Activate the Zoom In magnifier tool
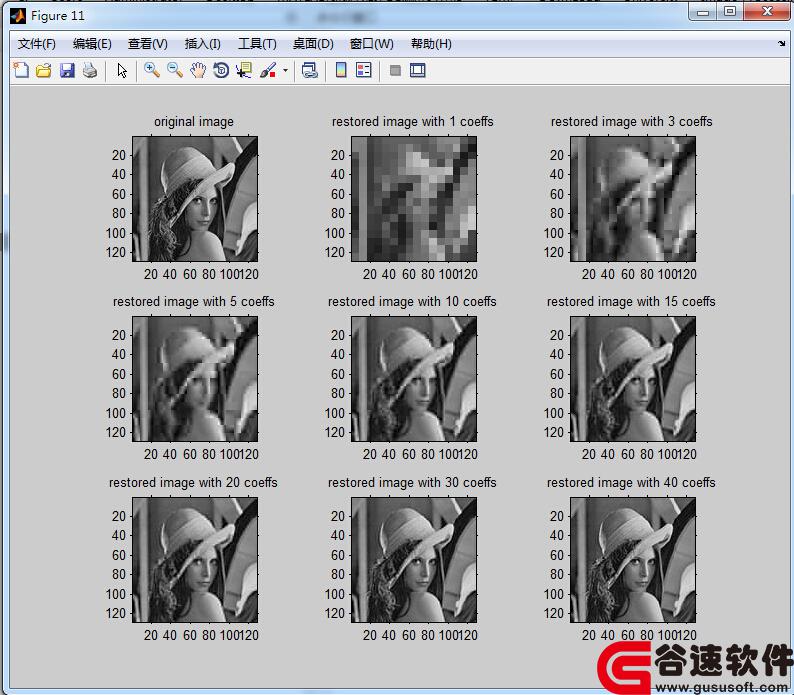This screenshot has width=794, height=695. pos(151,70)
